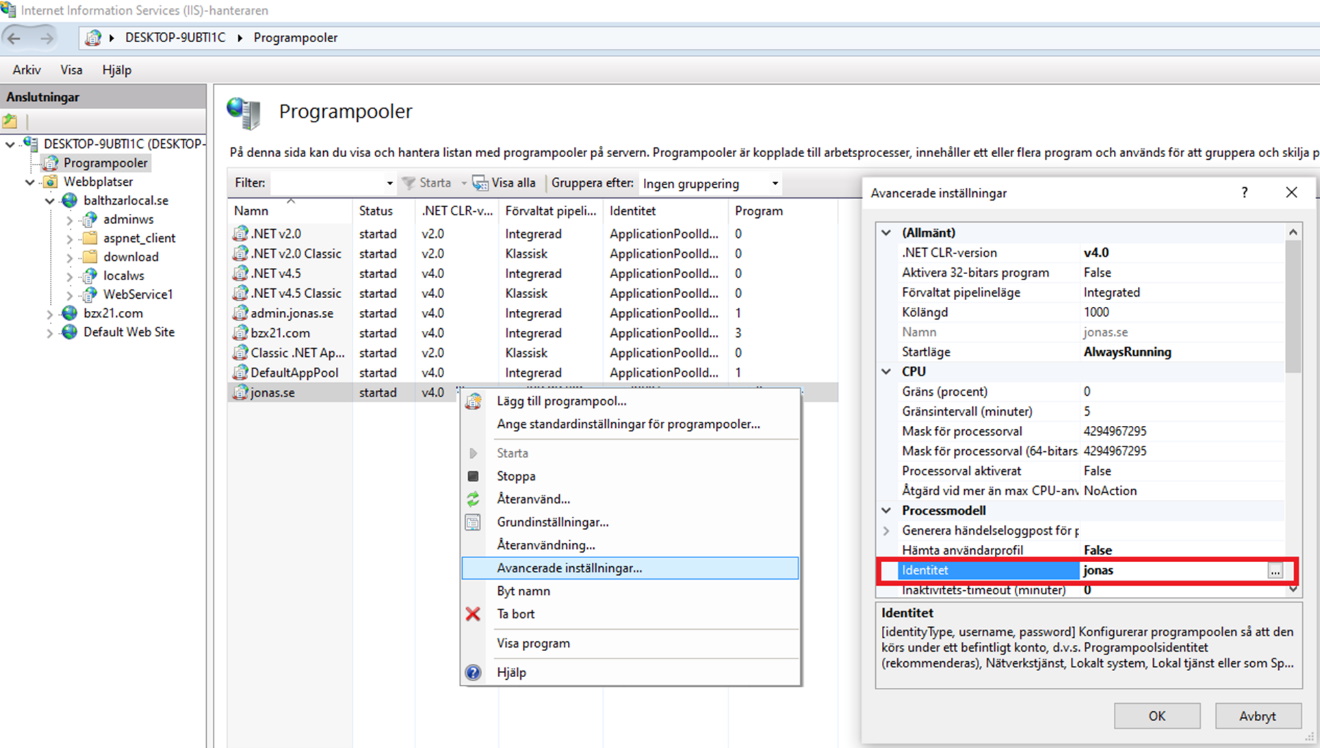Click the Starta toolbar button
The width and height of the screenshot is (1320, 748).
426,183
